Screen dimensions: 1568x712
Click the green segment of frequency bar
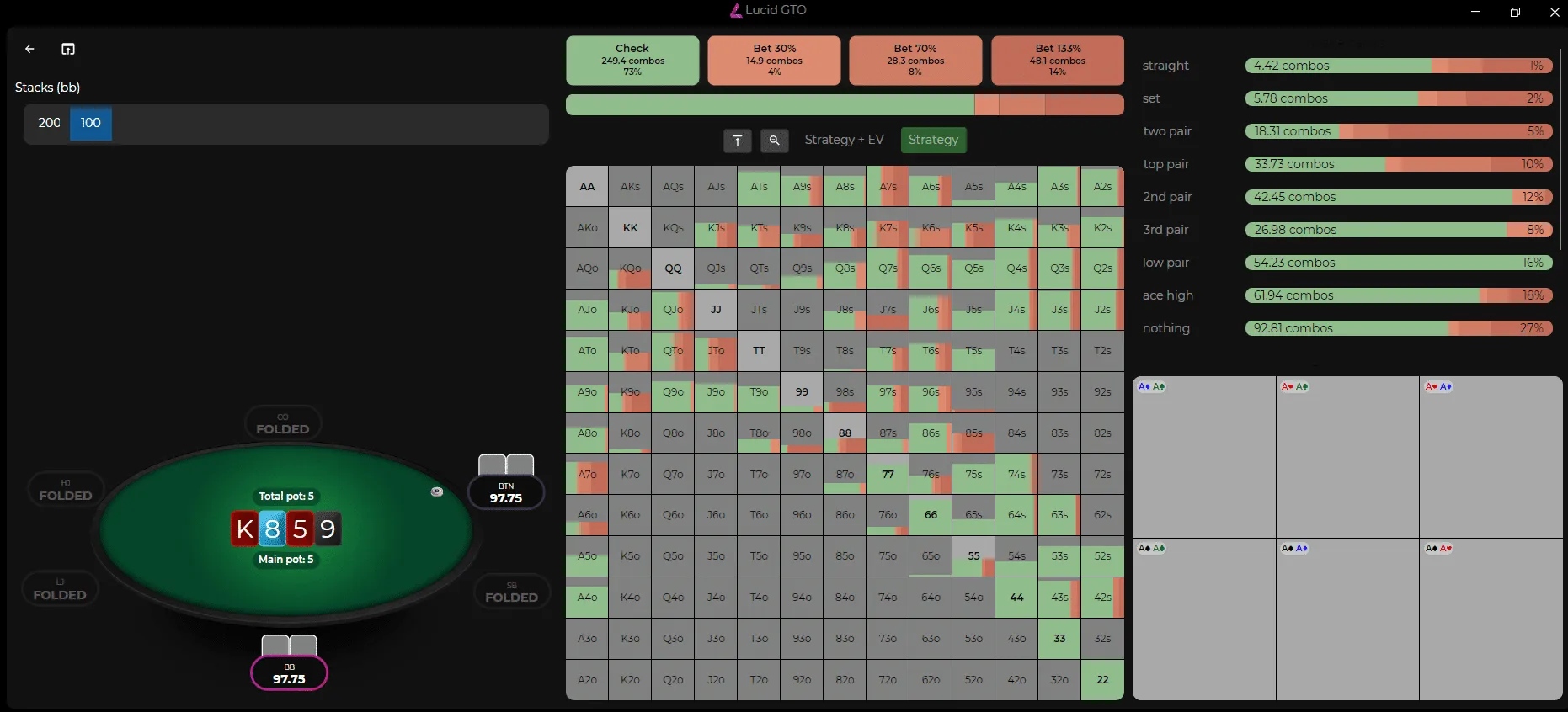pos(770,105)
